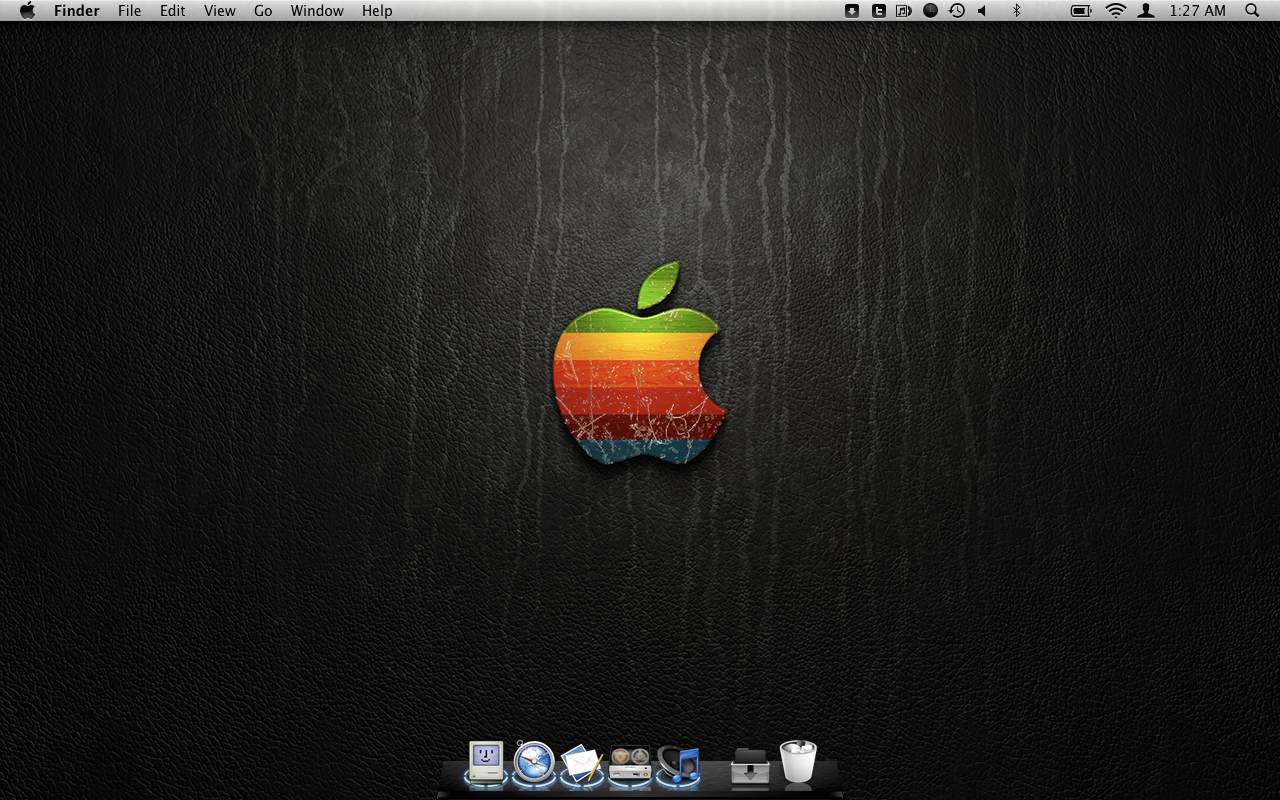
Task: Open the View menu
Action: [220, 11]
